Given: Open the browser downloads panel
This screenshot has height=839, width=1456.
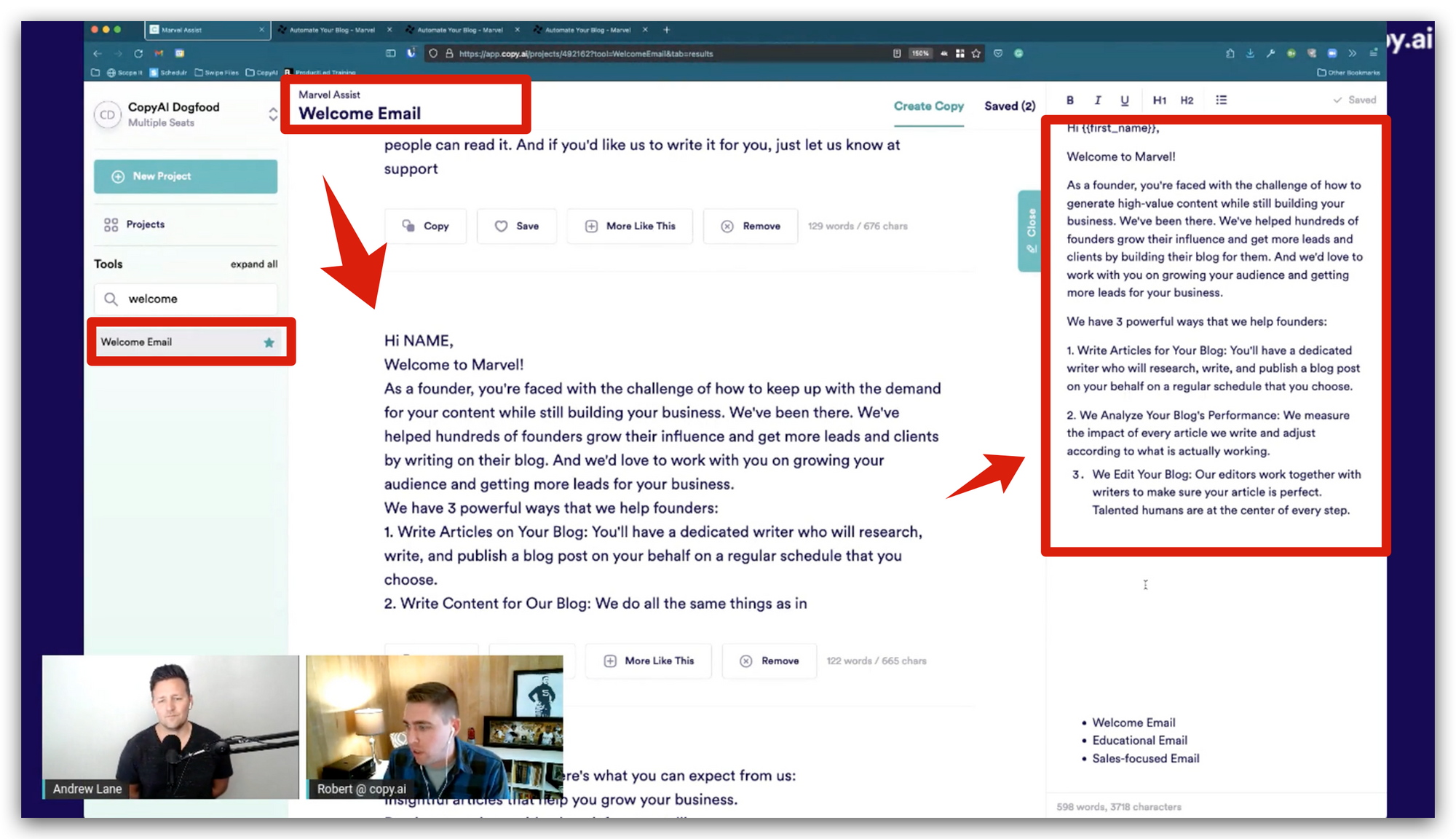Looking at the screenshot, I should [1250, 53].
